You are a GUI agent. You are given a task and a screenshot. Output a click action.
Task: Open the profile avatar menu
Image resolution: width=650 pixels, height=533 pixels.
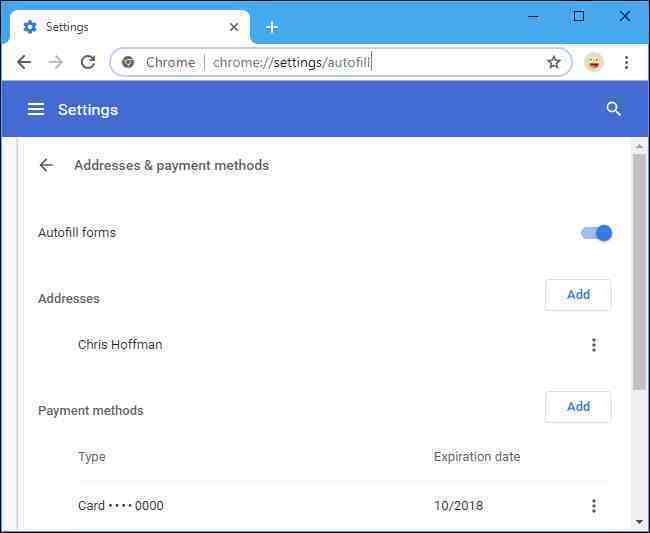tap(594, 63)
